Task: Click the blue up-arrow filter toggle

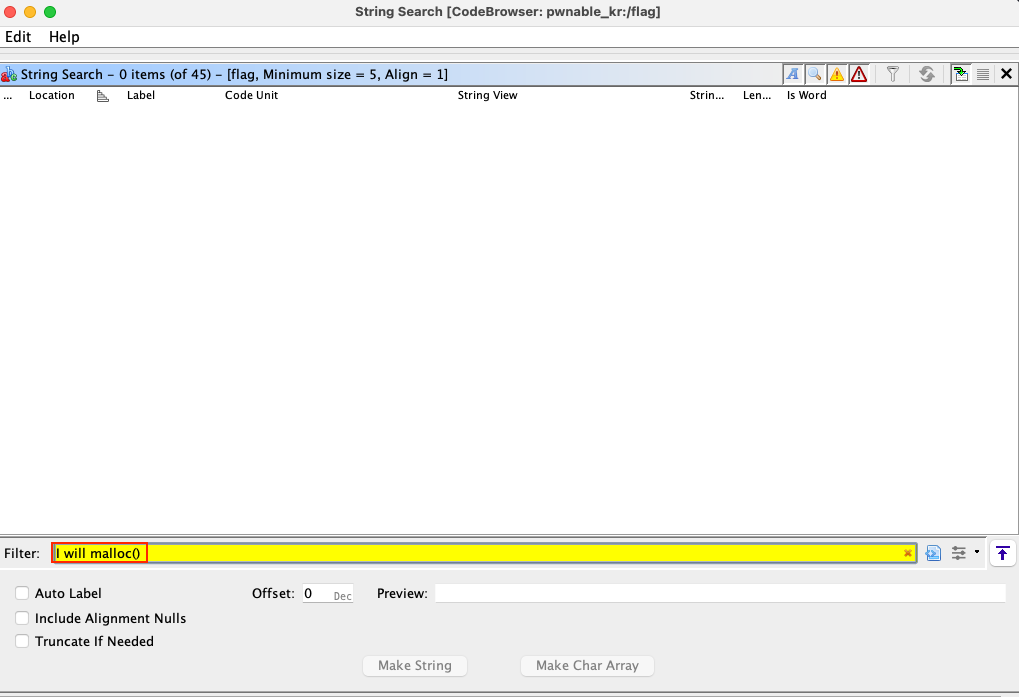Action: coord(1003,553)
